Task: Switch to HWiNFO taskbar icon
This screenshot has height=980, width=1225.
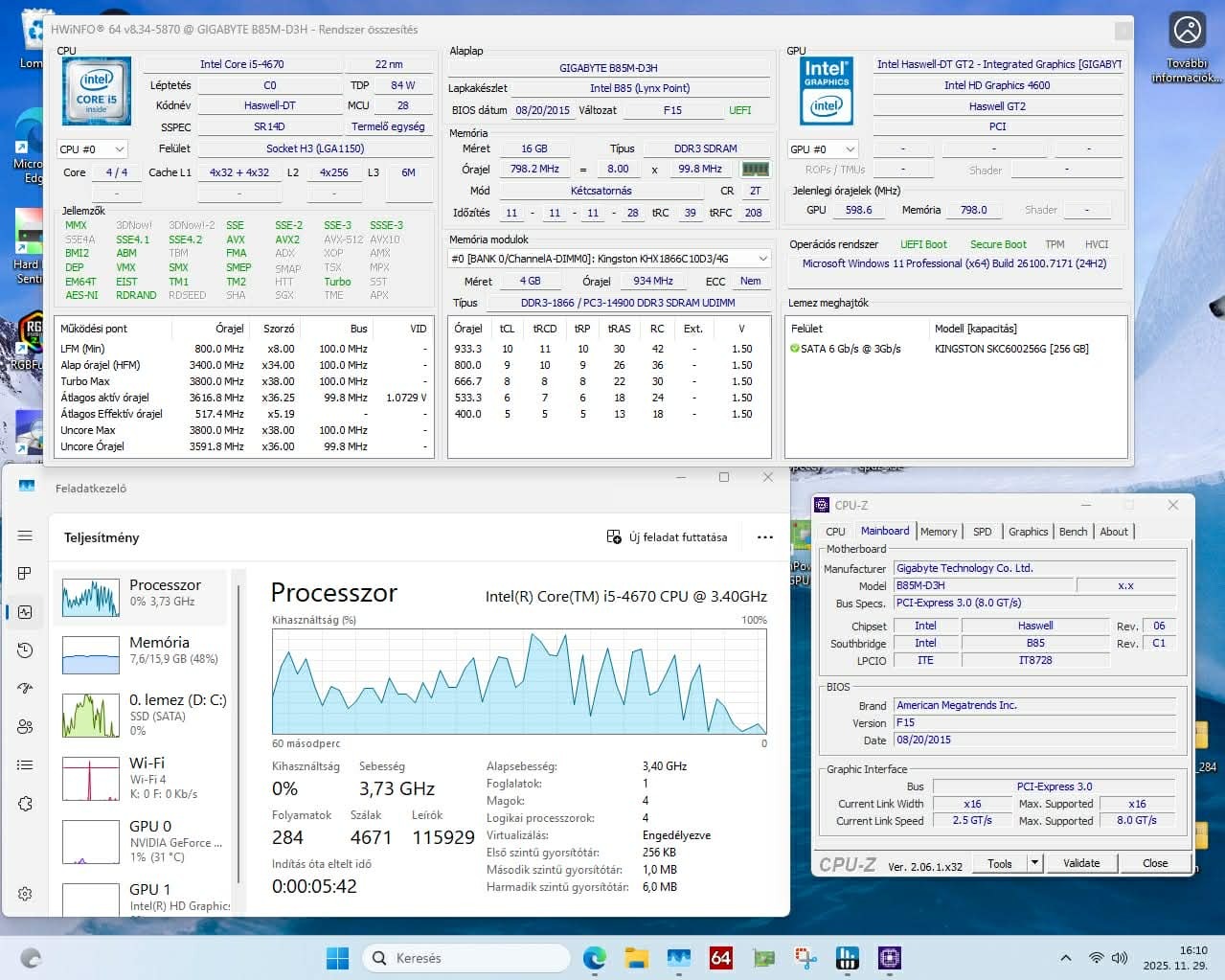Action: point(848,957)
